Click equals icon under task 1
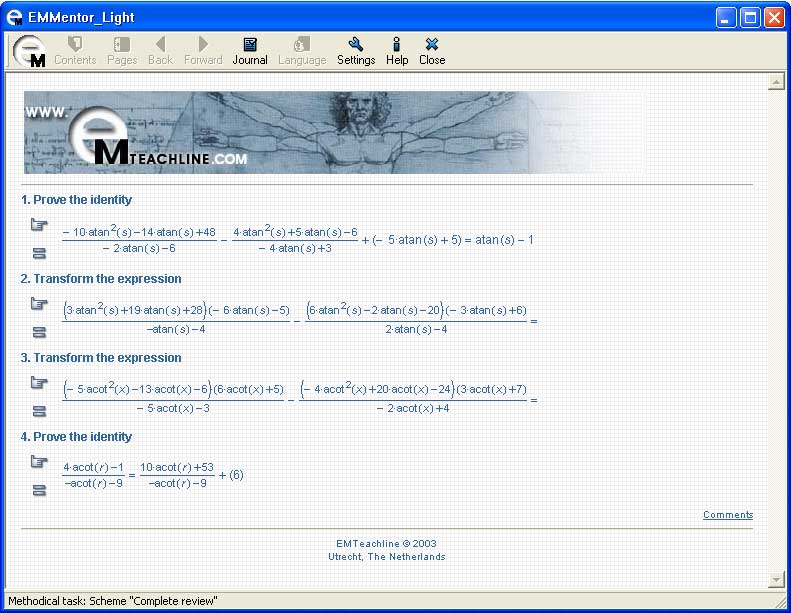 39,254
